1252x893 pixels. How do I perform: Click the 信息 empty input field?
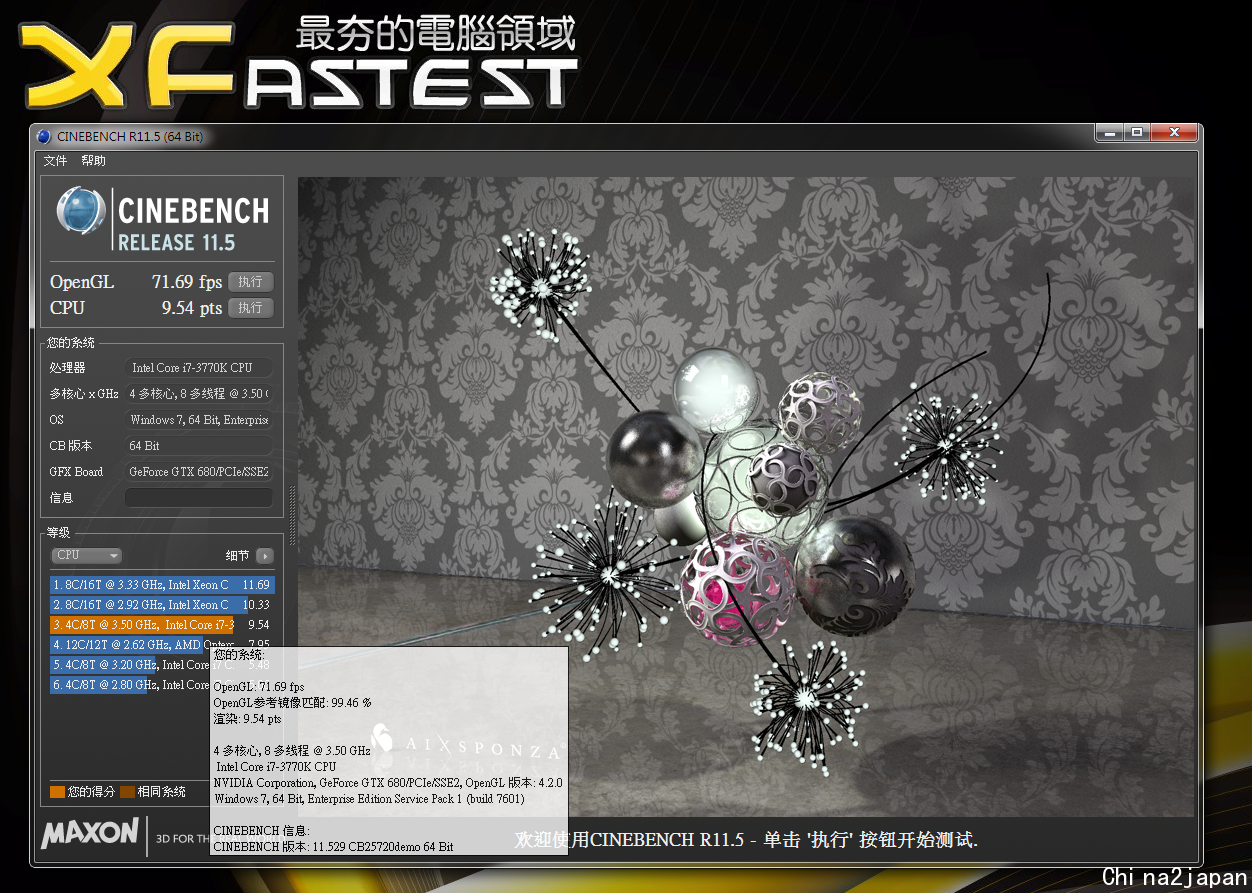(x=198, y=498)
